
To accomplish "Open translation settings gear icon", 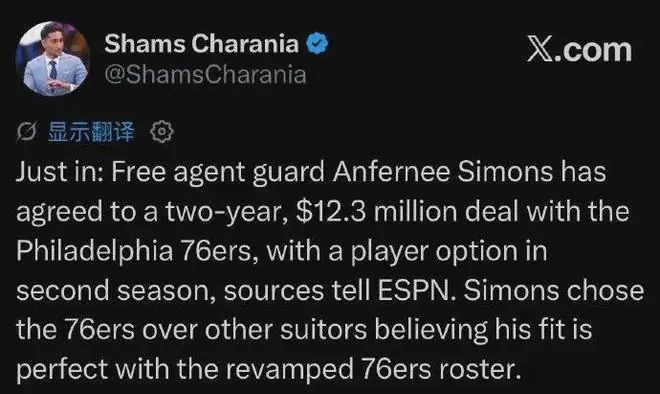I will [x=162, y=132].
